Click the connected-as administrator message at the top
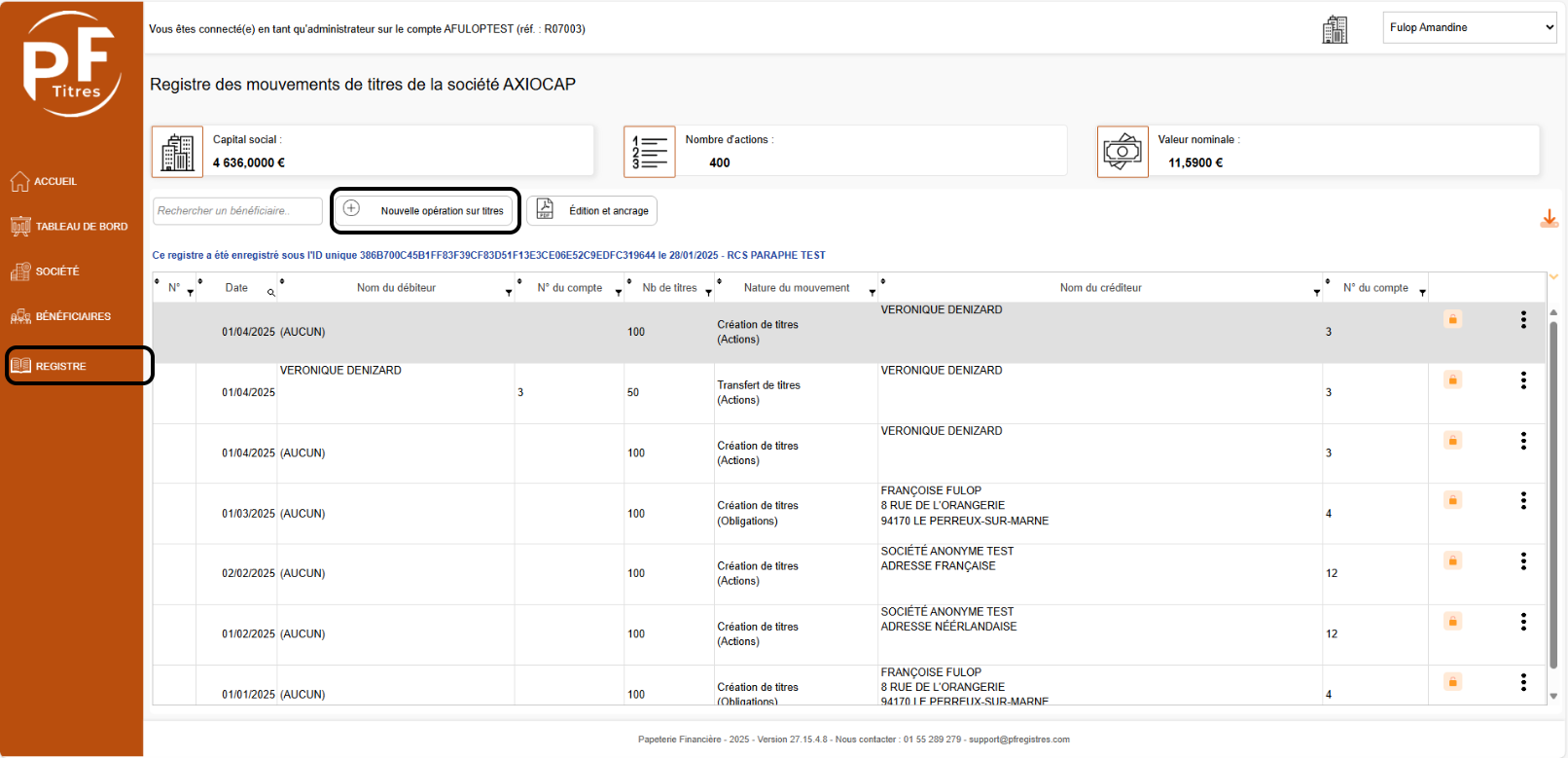 point(367,29)
